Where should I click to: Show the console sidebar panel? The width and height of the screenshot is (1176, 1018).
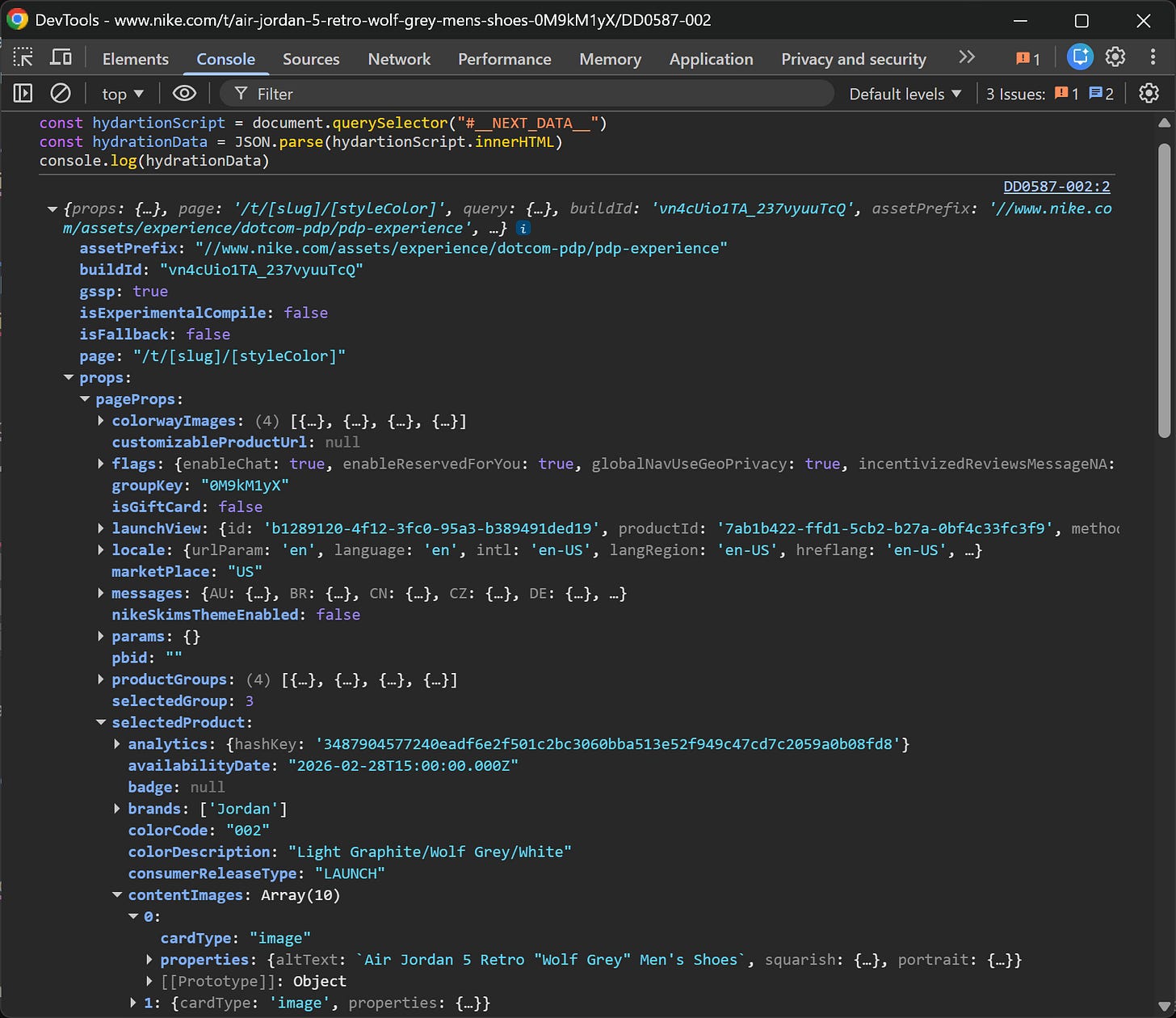(23, 94)
